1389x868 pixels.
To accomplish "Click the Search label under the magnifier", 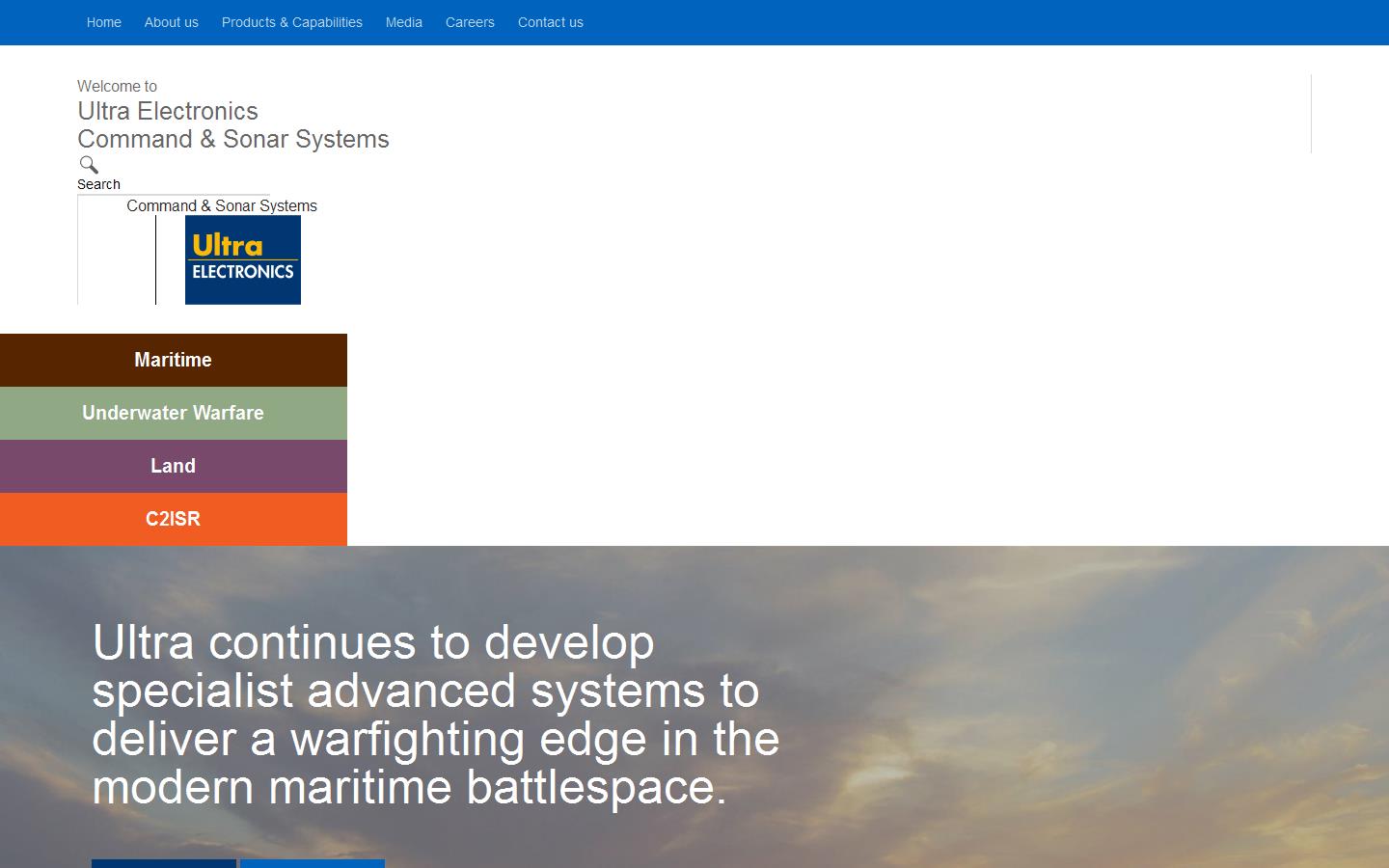I will pos(98,184).
